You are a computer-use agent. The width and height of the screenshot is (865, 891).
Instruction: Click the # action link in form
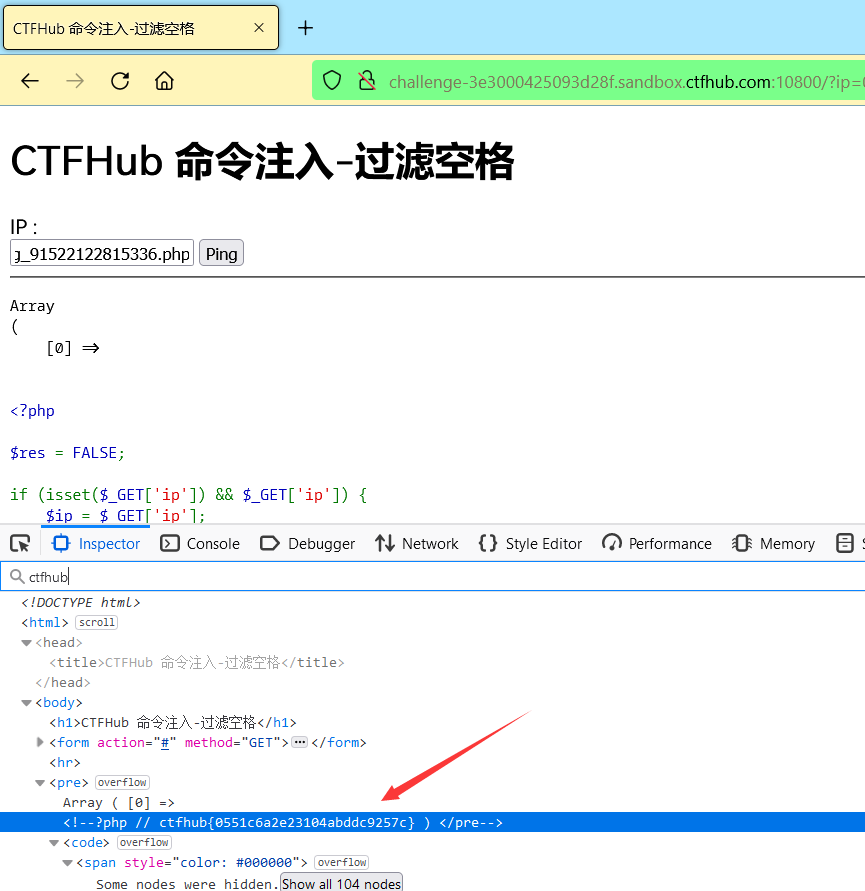pos(165,743)
